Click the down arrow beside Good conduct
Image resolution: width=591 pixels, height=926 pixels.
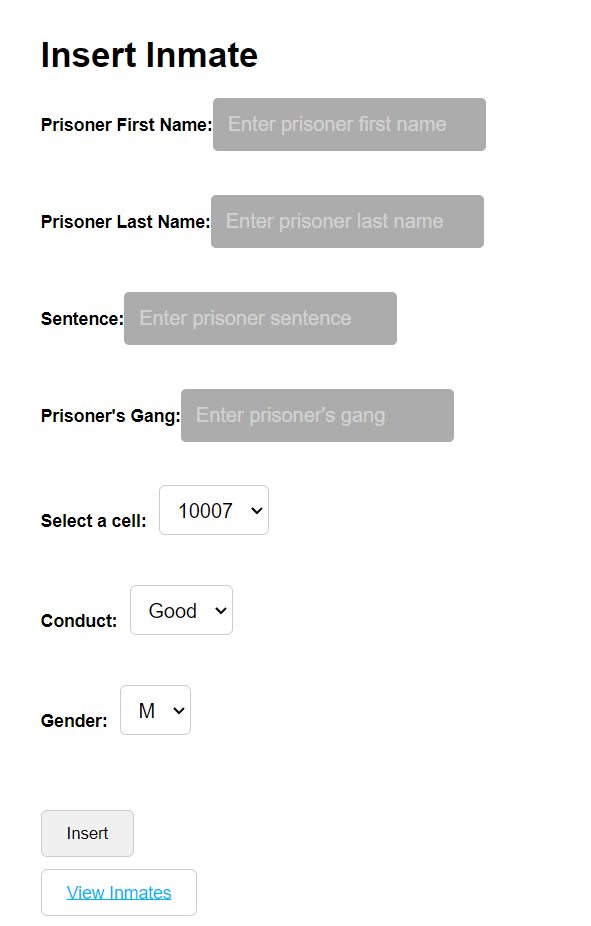pyautogui.click(x=219, y=610)
